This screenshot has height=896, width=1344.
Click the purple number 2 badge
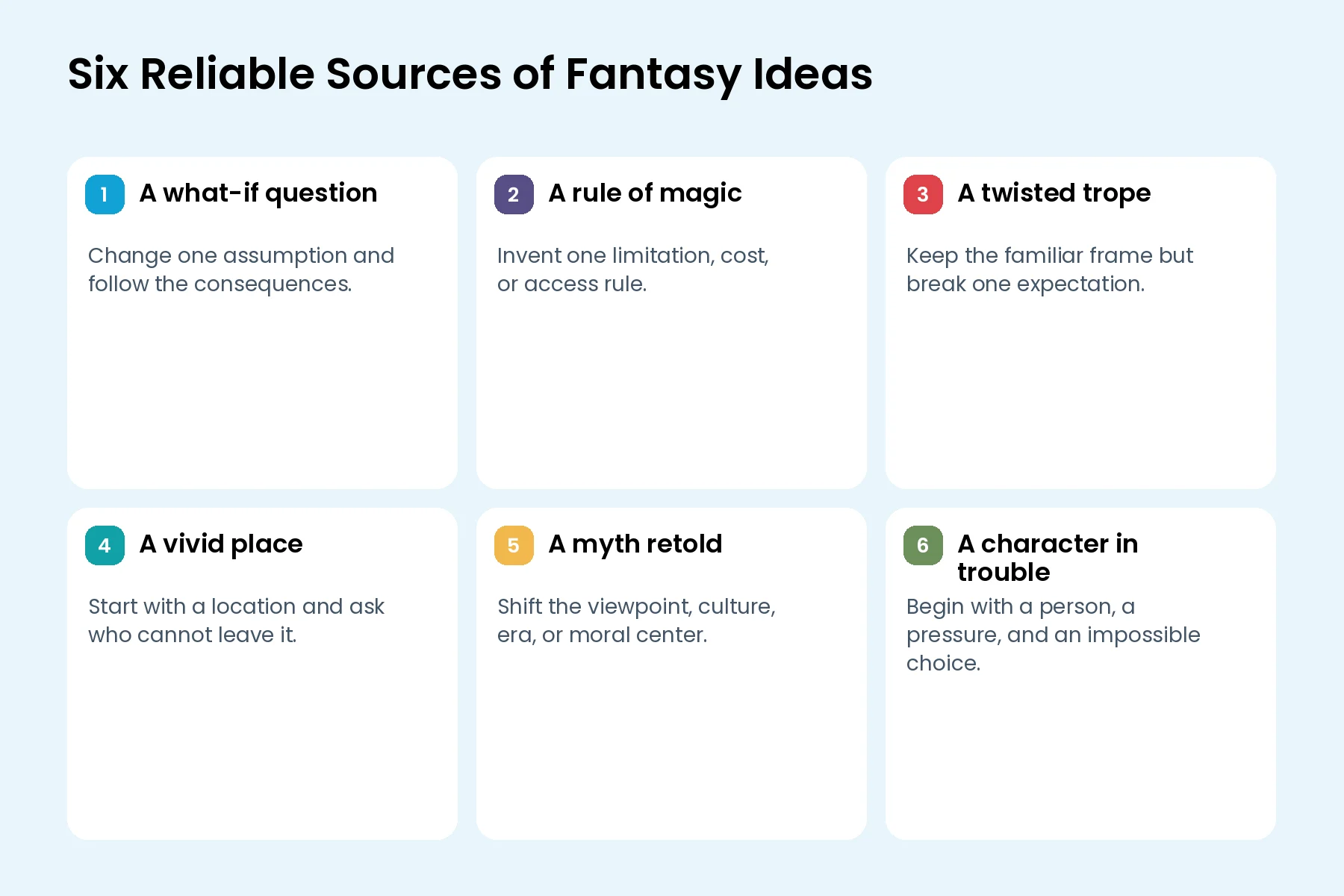pos(514,194)
